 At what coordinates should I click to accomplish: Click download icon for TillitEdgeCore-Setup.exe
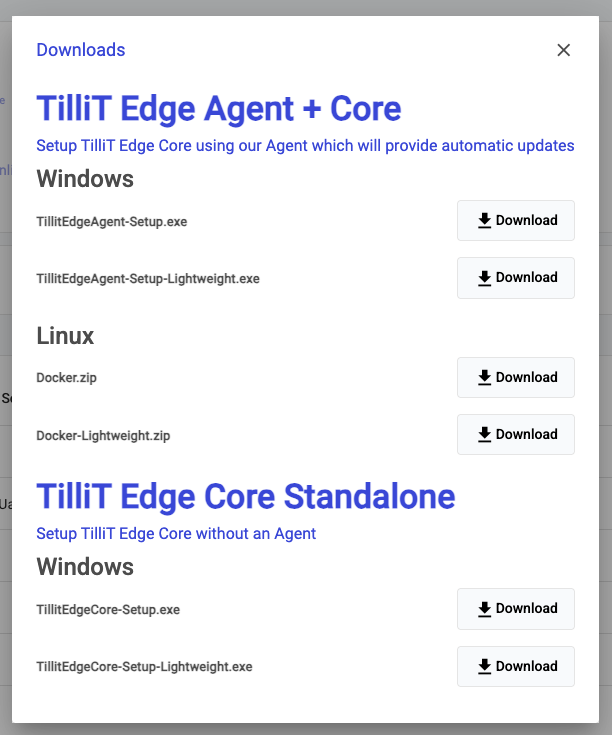[x=484, y=609]
